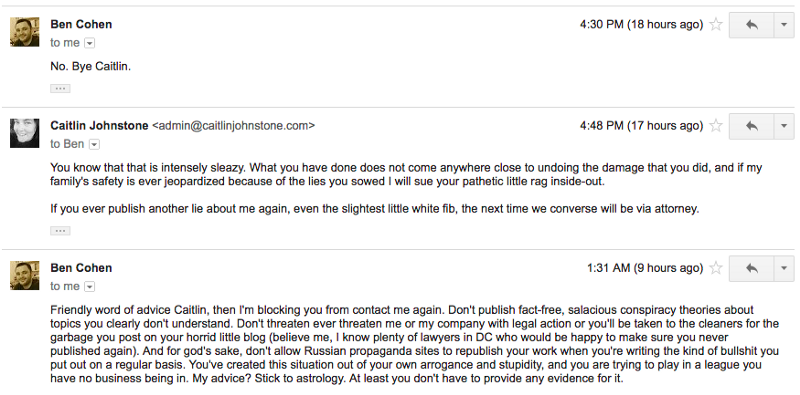Click sender name Caitlin Johnstone

pos(99,126)
